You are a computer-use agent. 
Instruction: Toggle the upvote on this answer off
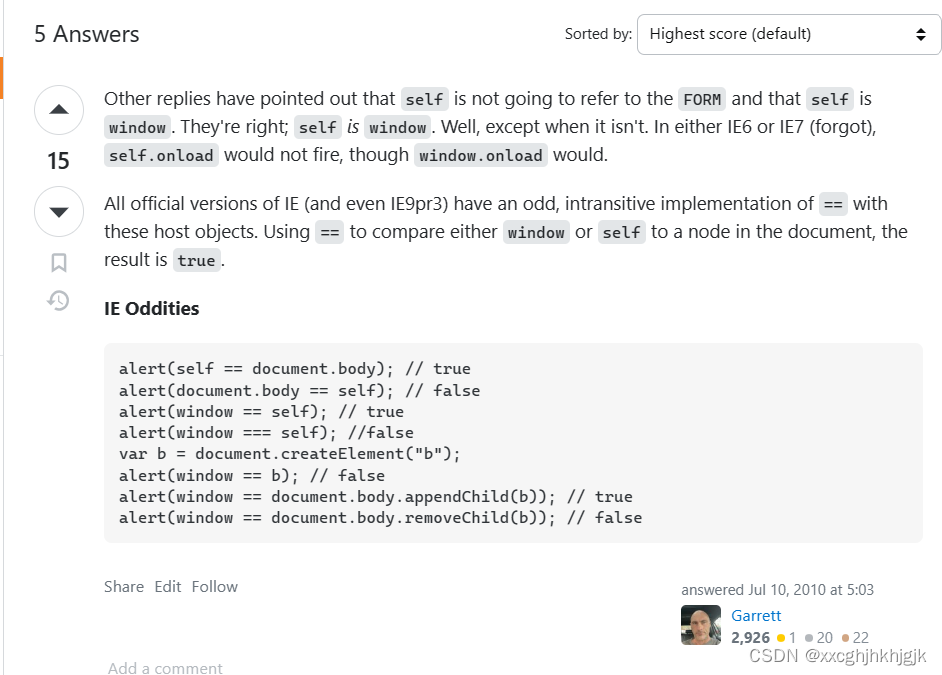58,110
